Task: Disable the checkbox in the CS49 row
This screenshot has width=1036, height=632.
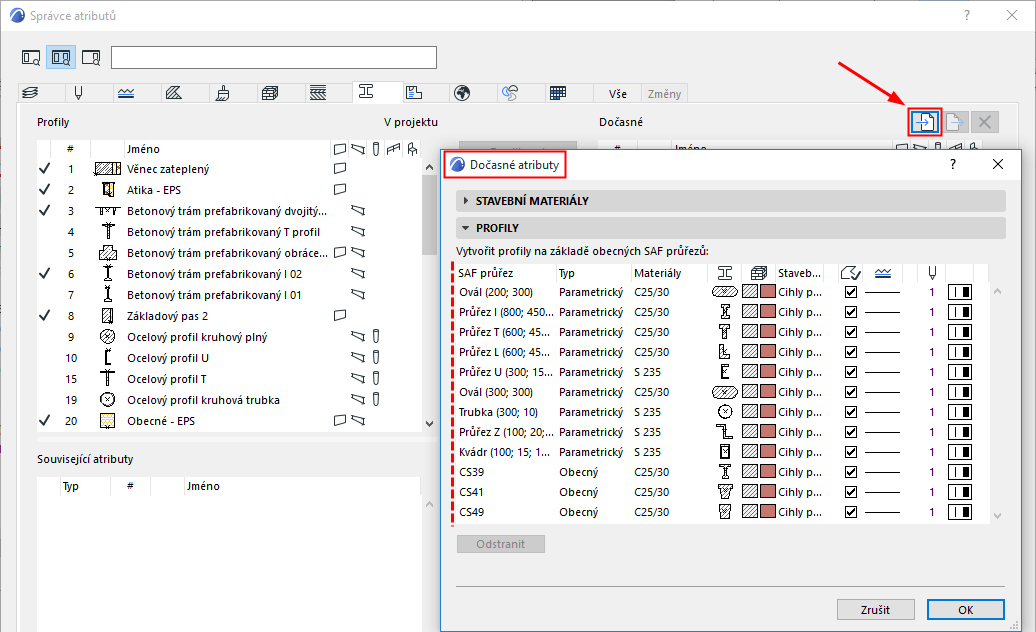Action: [851, 512]
